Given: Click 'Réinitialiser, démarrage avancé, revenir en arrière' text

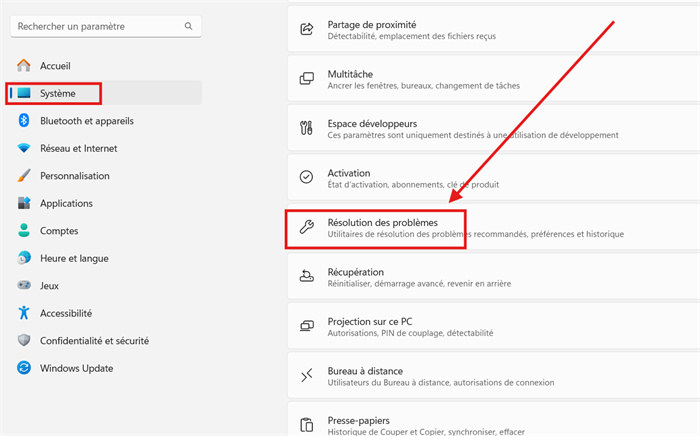Looking at the screenshot, I should (x=419, y=283).
